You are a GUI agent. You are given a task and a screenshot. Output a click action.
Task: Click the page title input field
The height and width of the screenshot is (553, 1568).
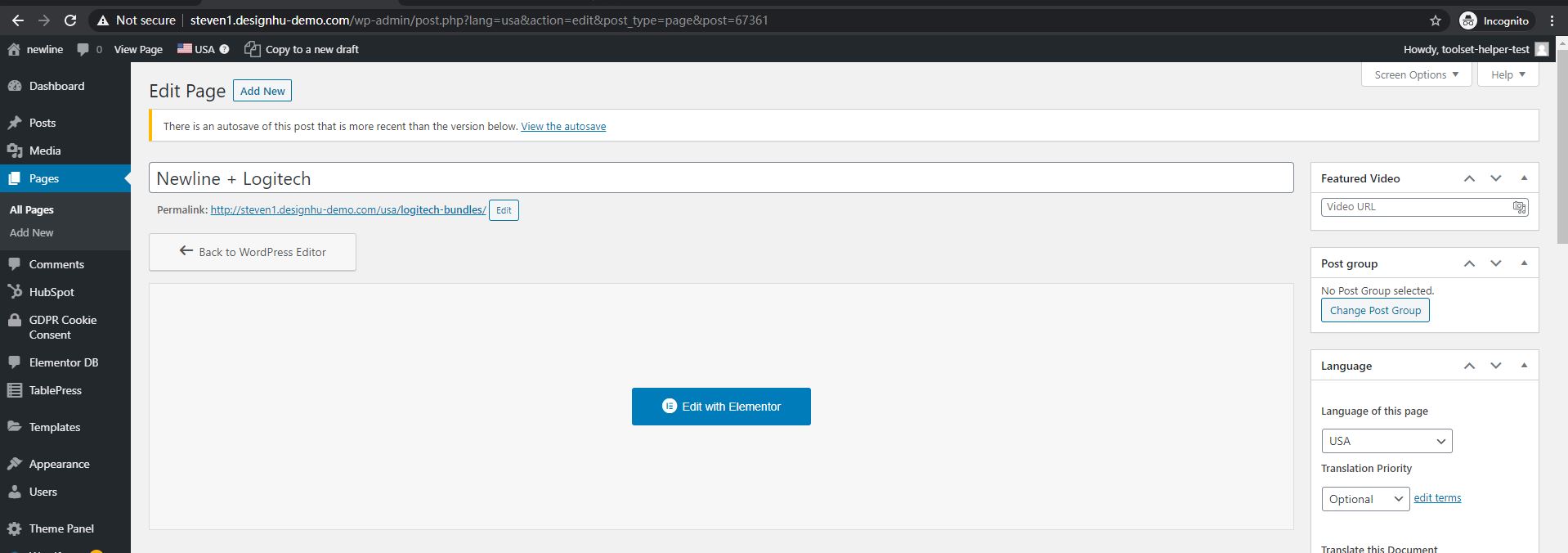pos(720,178)
